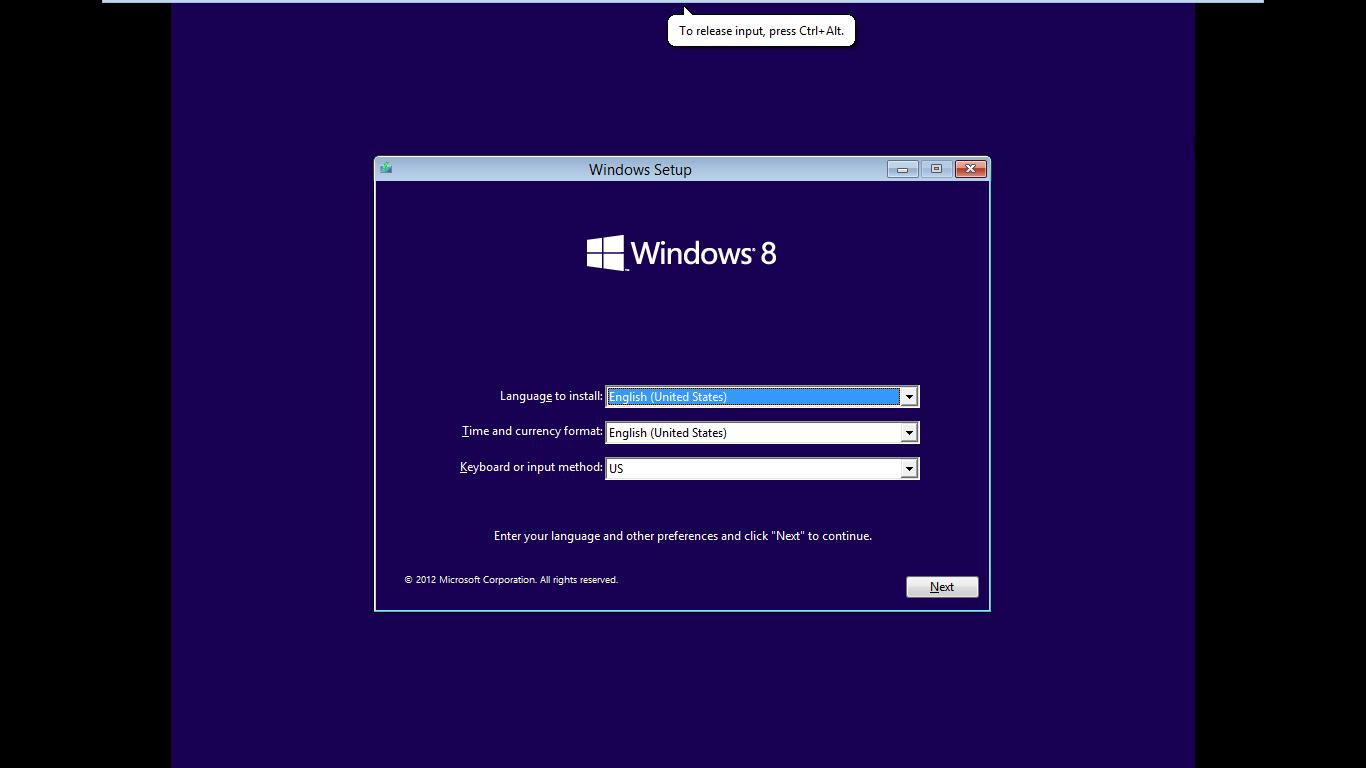Click the "Language to install:" label

(551, 396)
